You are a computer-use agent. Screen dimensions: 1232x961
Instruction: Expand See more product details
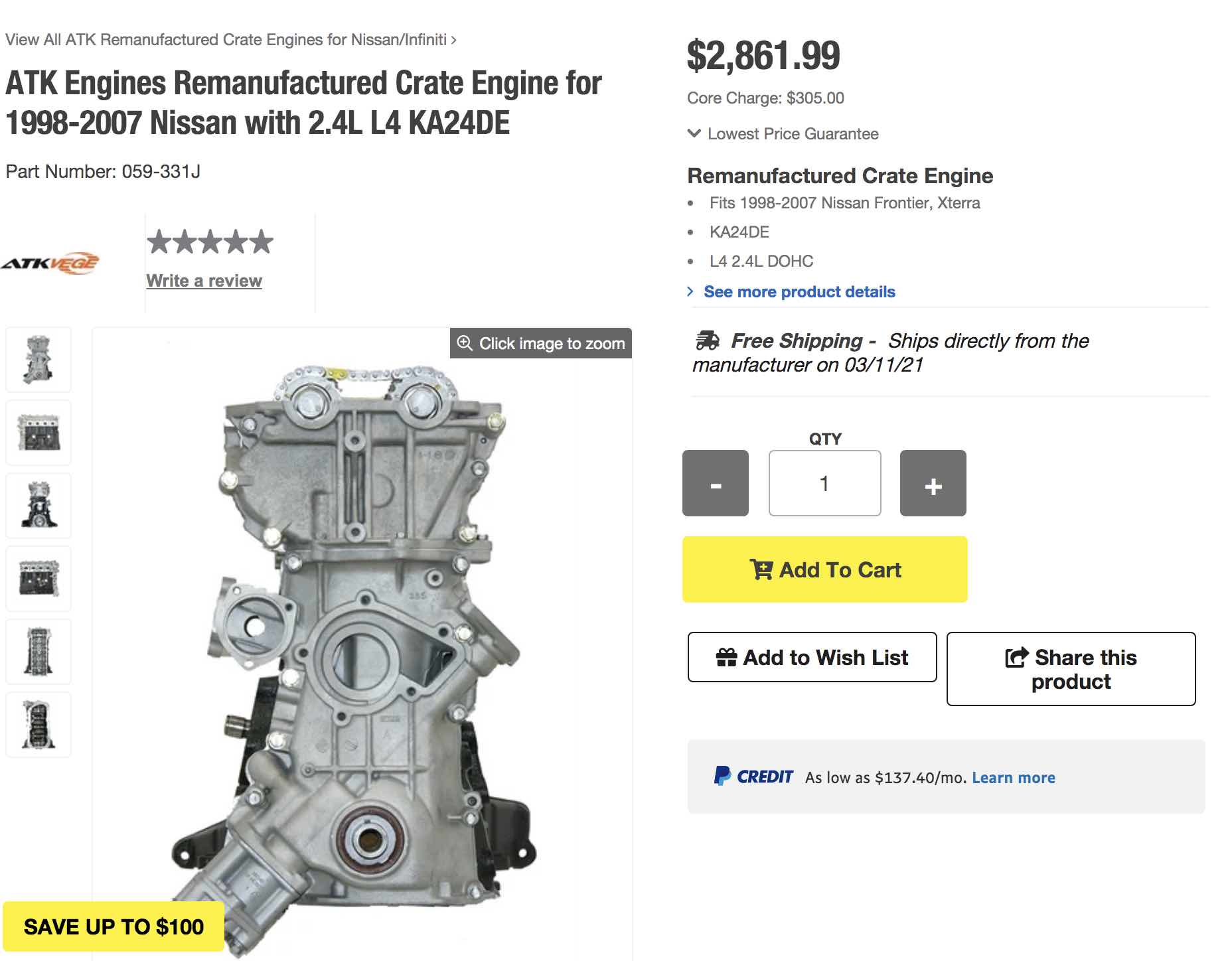tap(799, 292)
